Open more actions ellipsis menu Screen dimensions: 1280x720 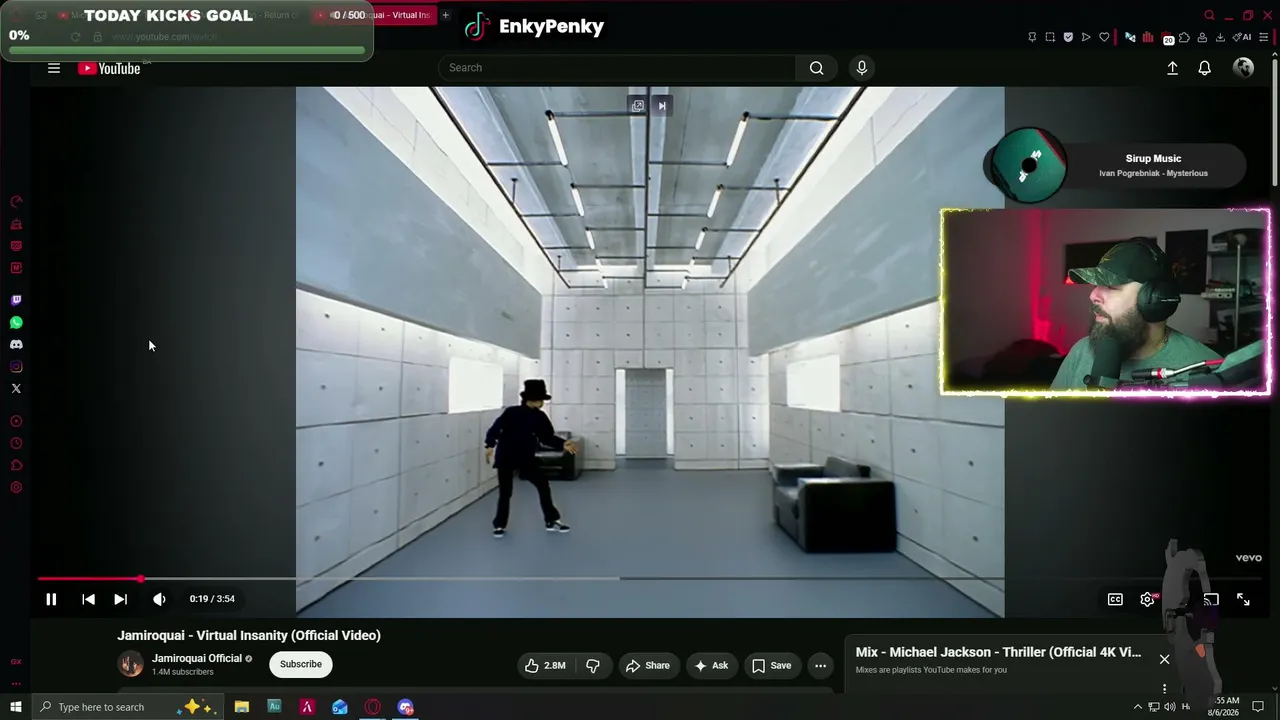pos(820,666)
